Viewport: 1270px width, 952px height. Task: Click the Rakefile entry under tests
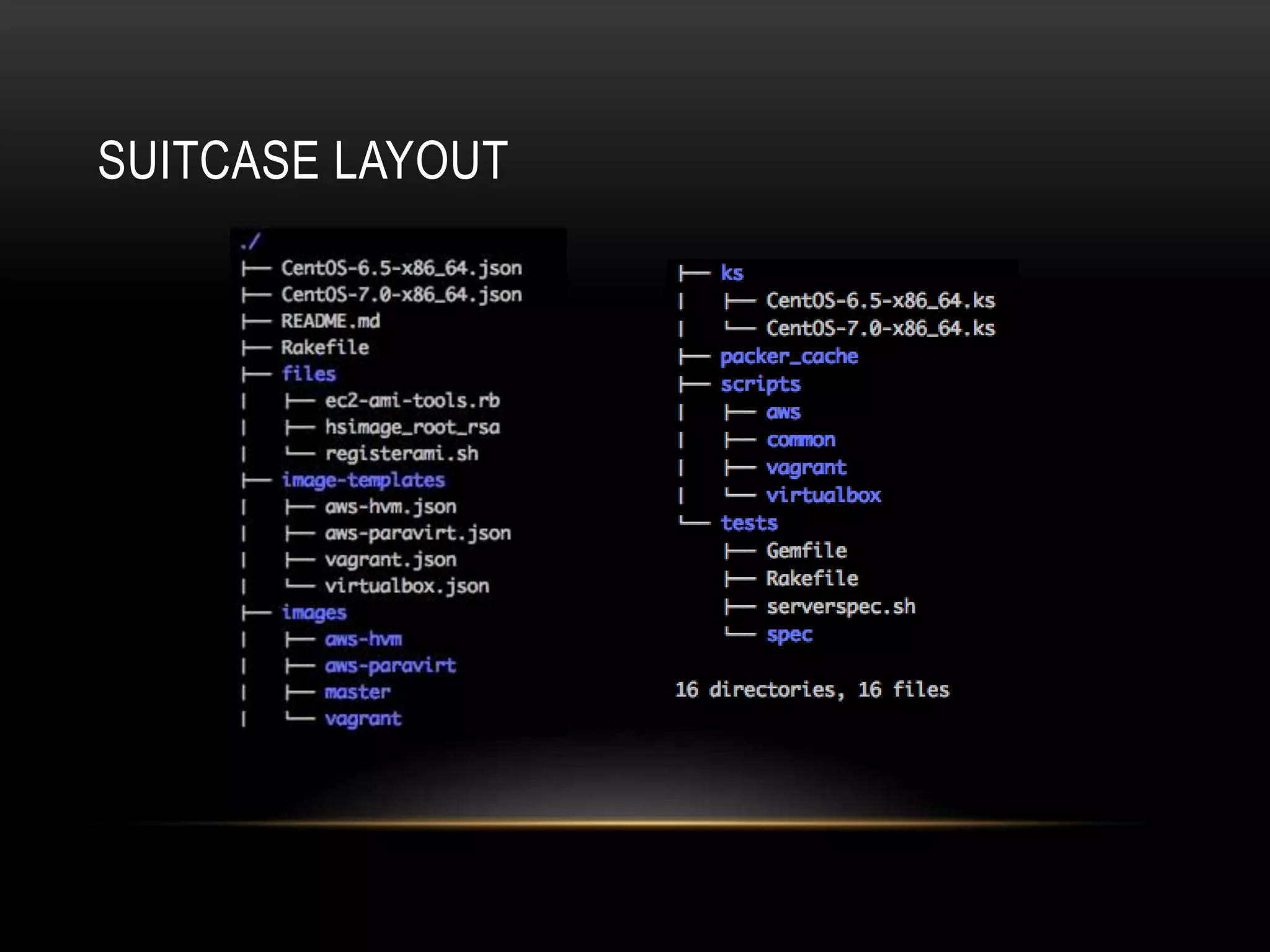pos(812,579)
